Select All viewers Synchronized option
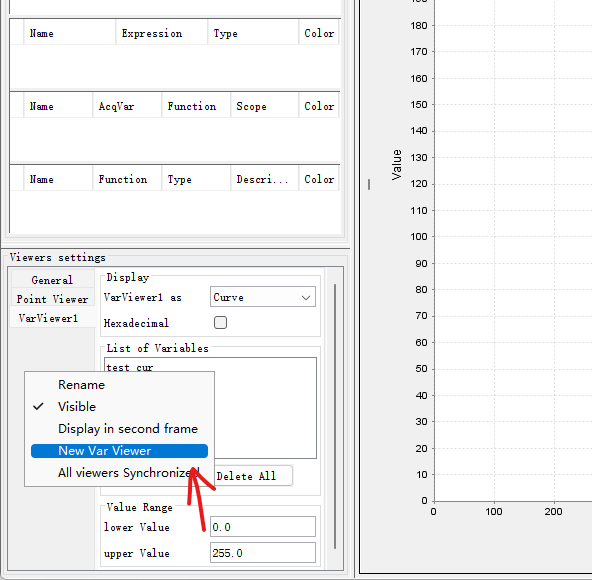Screen dimensions: 592x580 tap(119, 473)
